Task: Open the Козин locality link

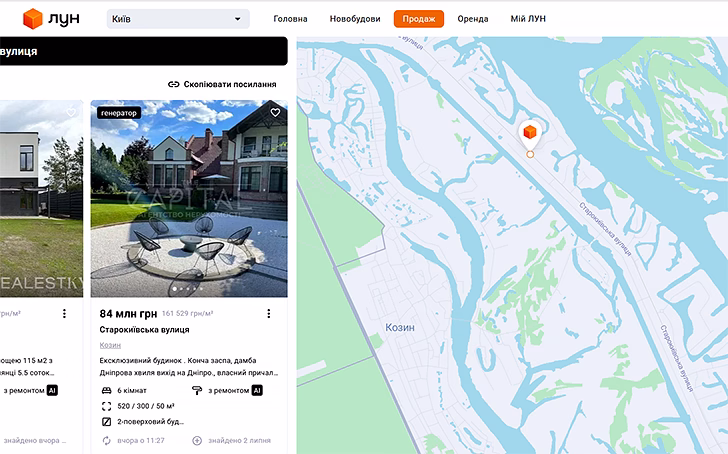Action: (x=110, y=345)
